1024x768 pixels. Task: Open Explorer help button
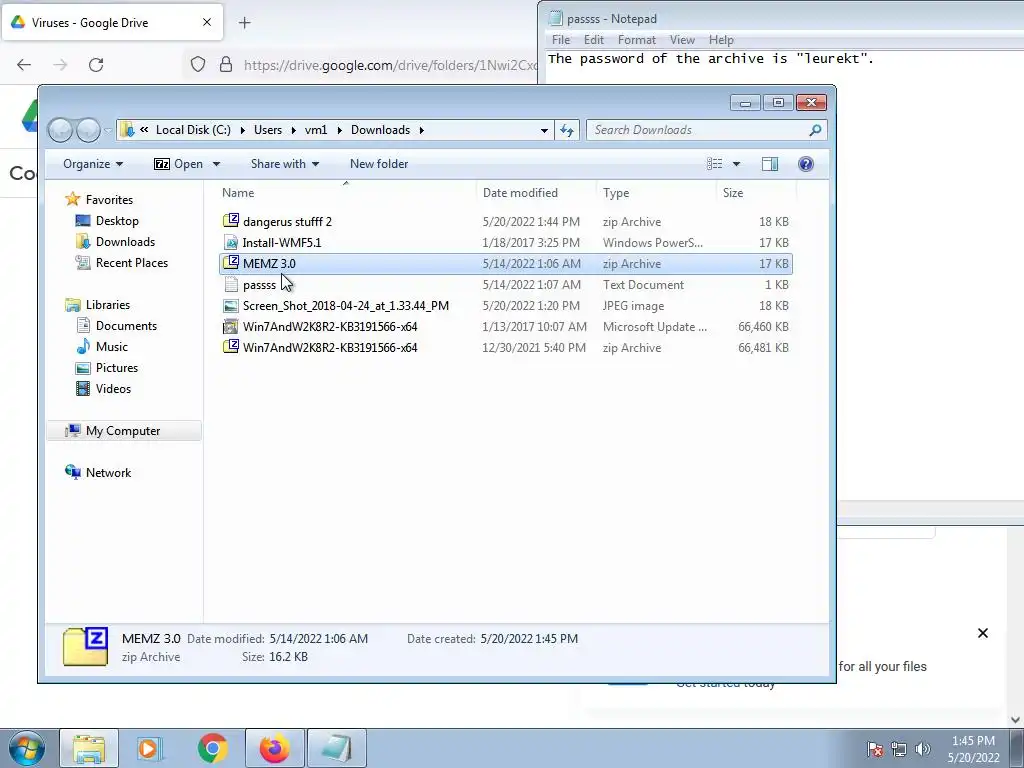coord(805,164)
